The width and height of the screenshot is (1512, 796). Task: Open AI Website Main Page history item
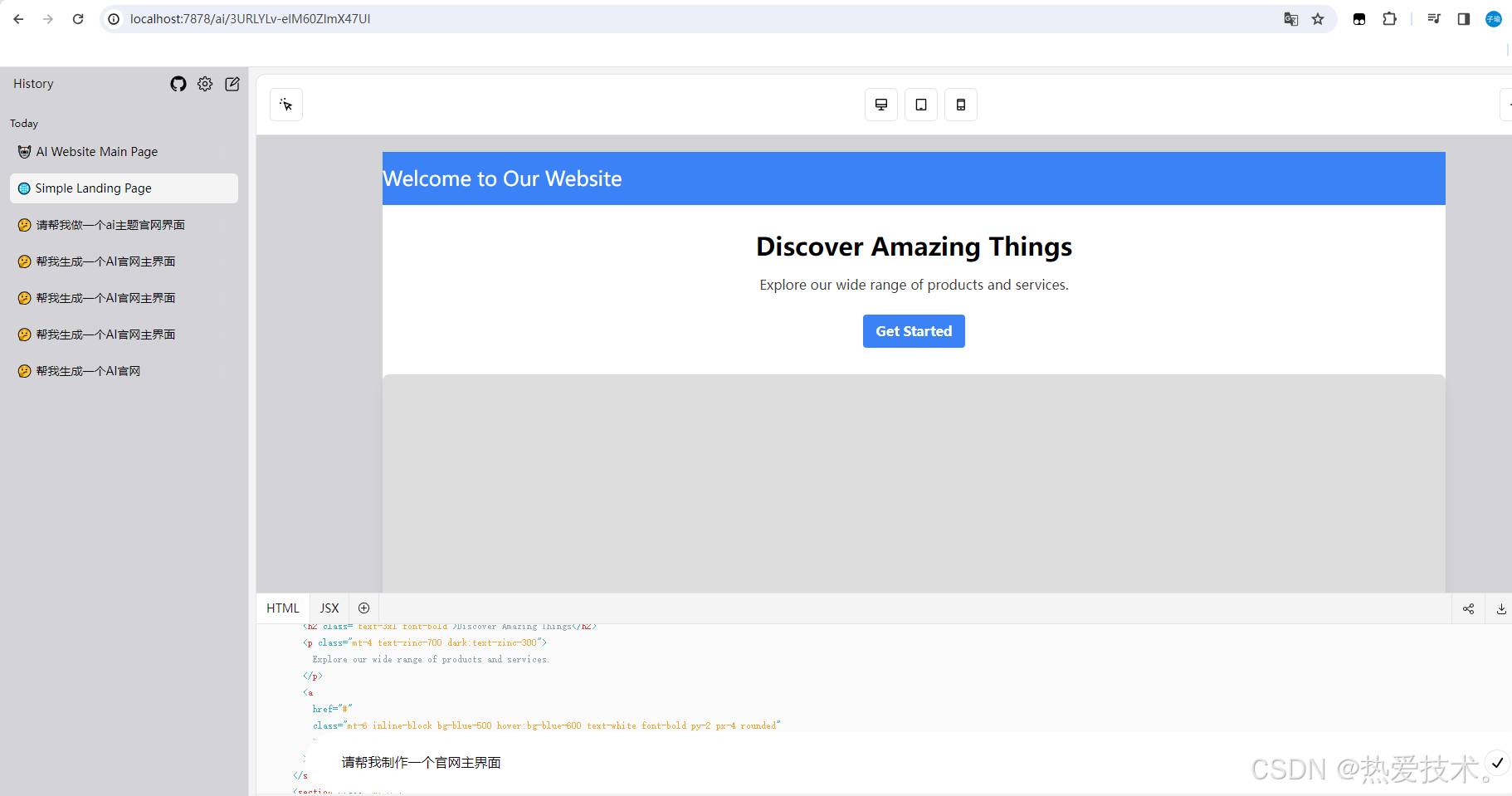coord(124,152)
